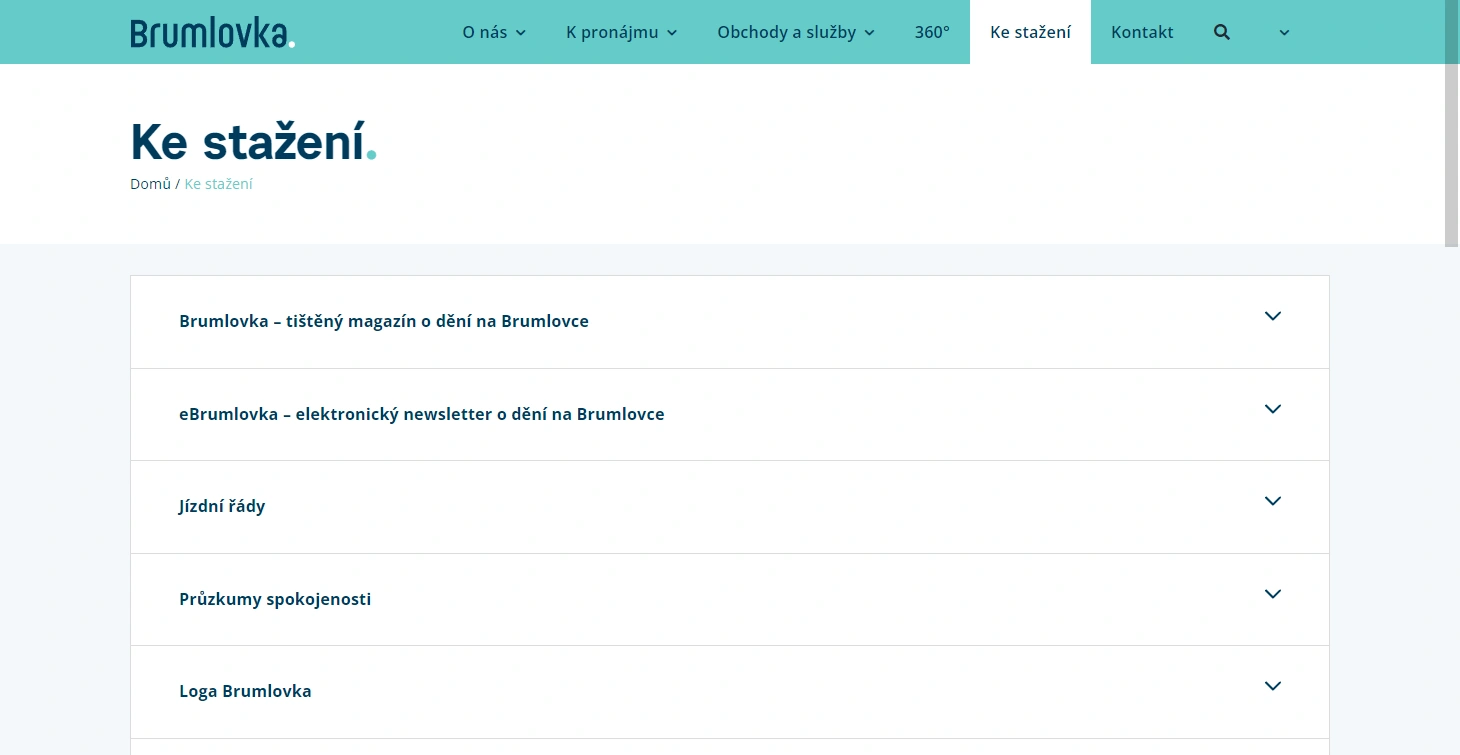This screenshot has height=755, width=1460.
Task: Expand the Loga Brumlovka chevron
Action: pyautogui.click(x=1273, y=686)
